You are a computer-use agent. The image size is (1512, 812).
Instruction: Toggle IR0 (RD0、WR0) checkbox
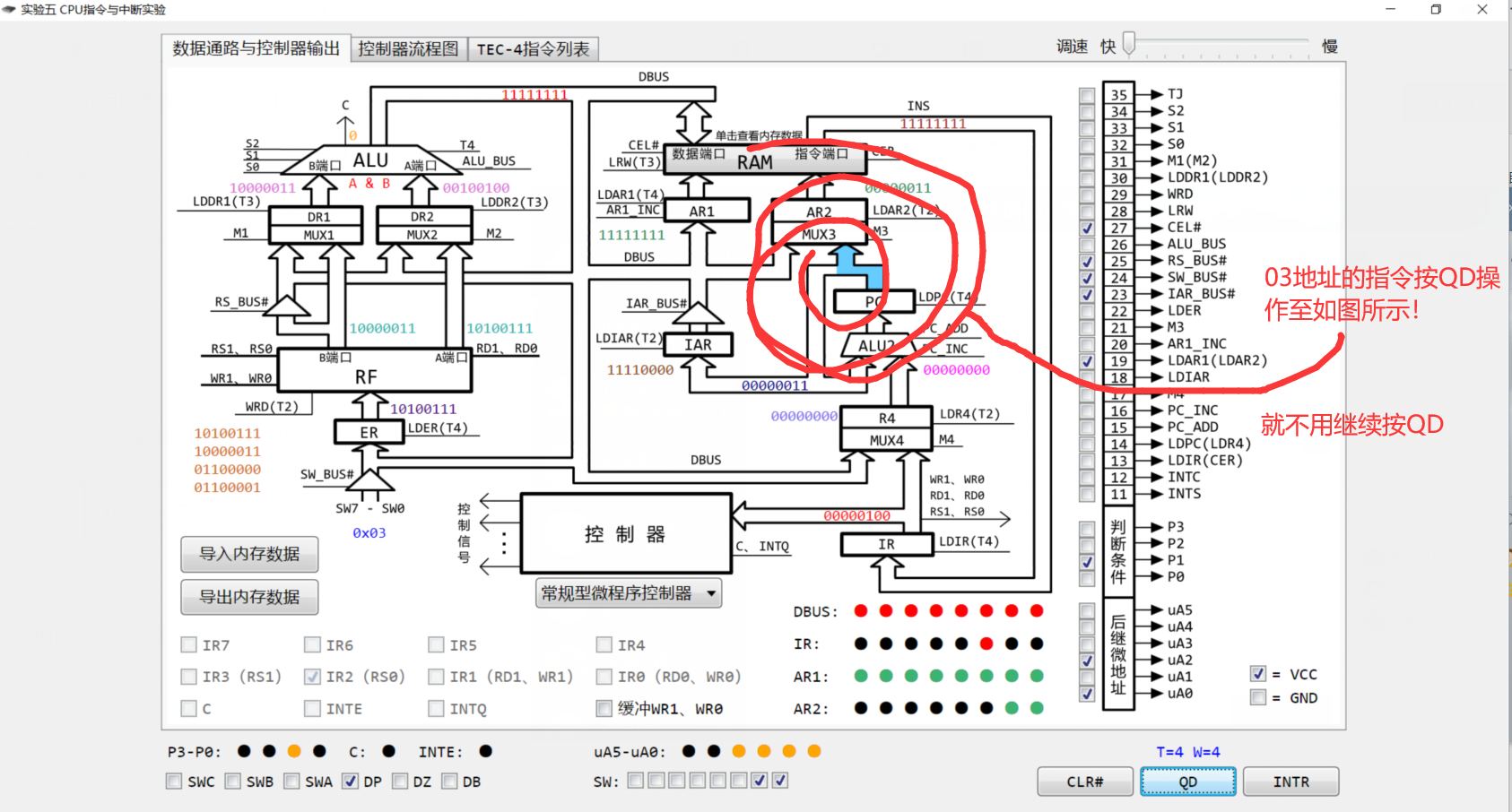(x=604, y=677)
